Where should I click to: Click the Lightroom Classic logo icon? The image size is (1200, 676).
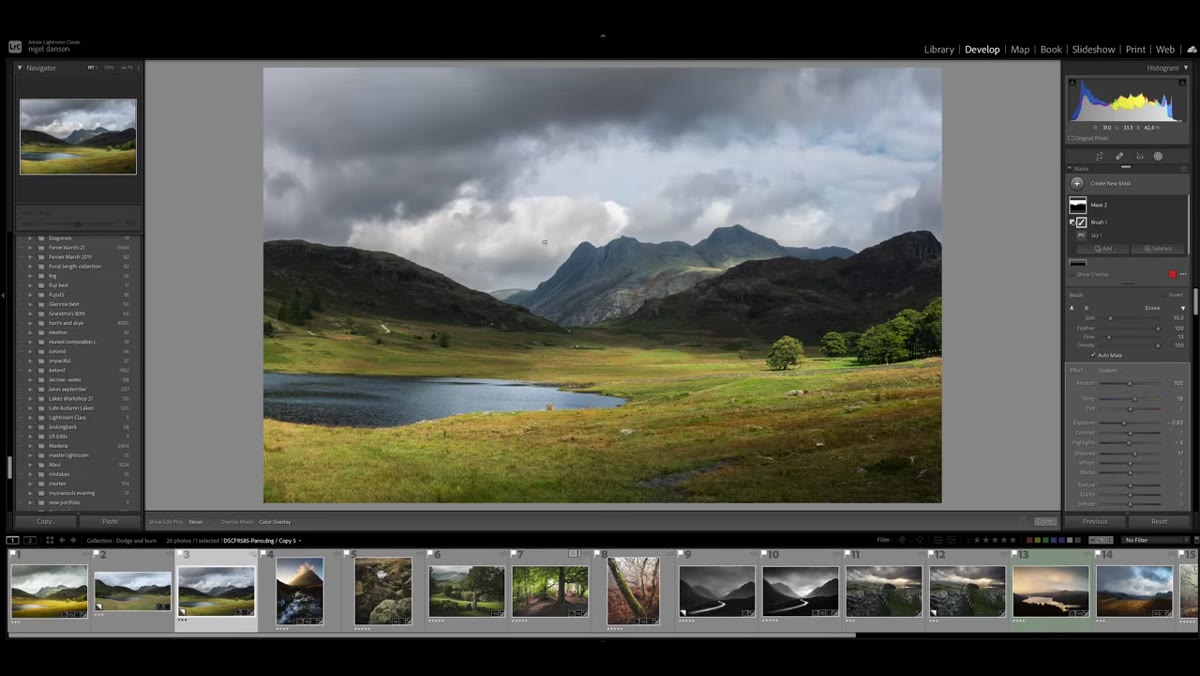tap(15, 46)
